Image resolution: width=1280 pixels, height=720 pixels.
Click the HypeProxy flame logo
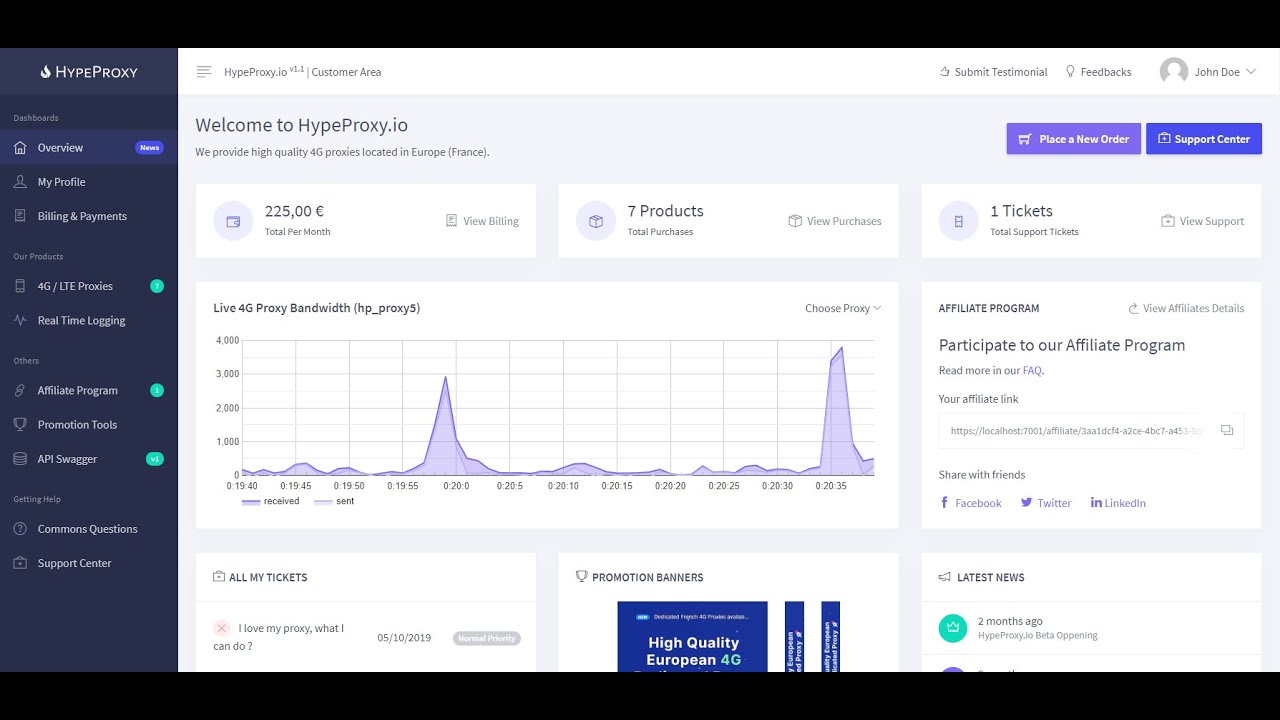coord(89,72)
